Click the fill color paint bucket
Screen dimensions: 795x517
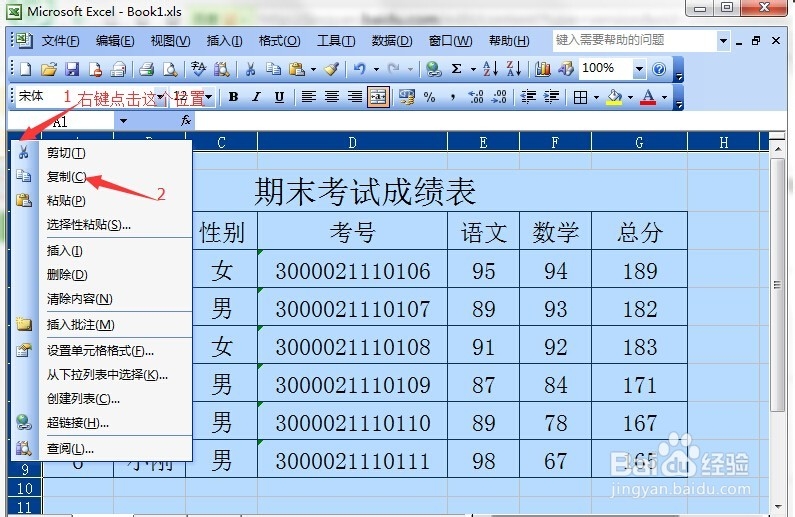[x=615, y=97]
